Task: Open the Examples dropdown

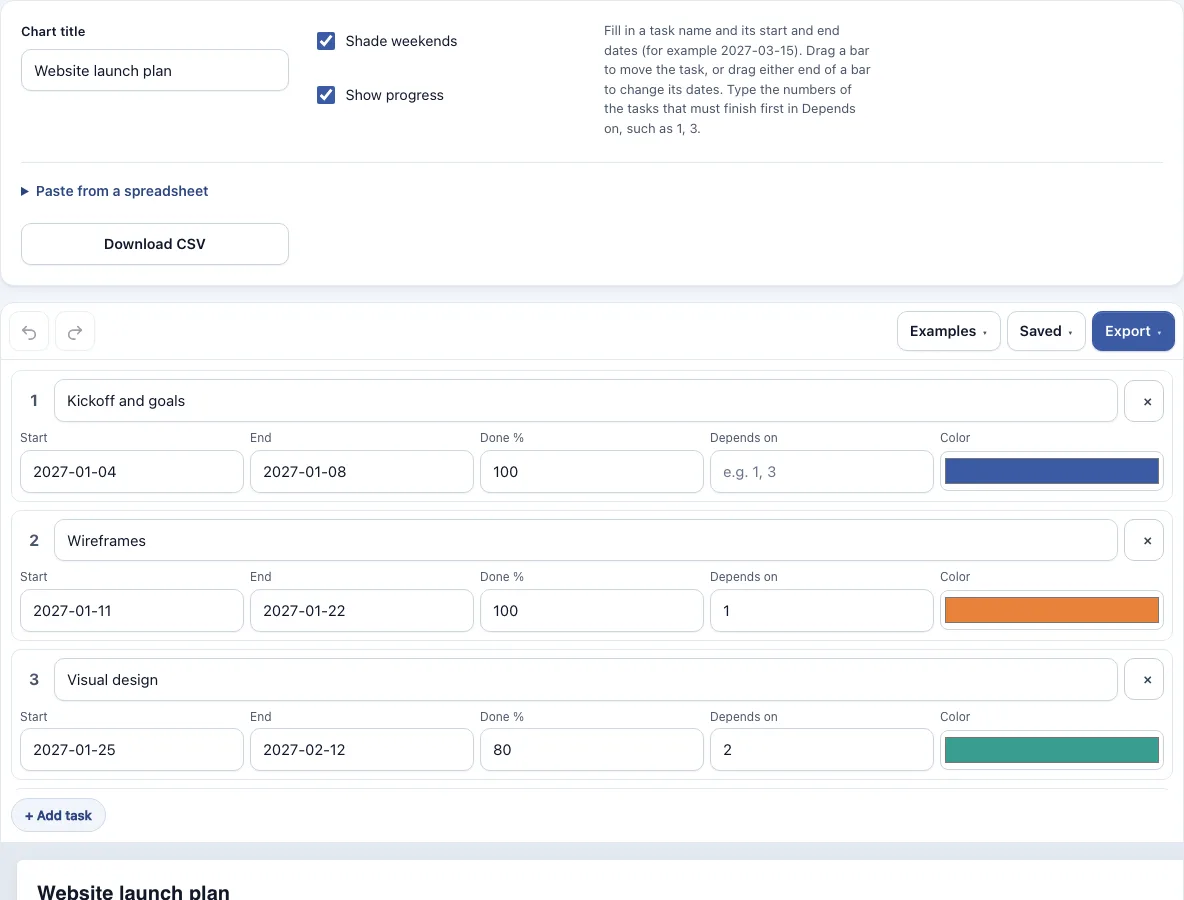Action: [948, 331]
